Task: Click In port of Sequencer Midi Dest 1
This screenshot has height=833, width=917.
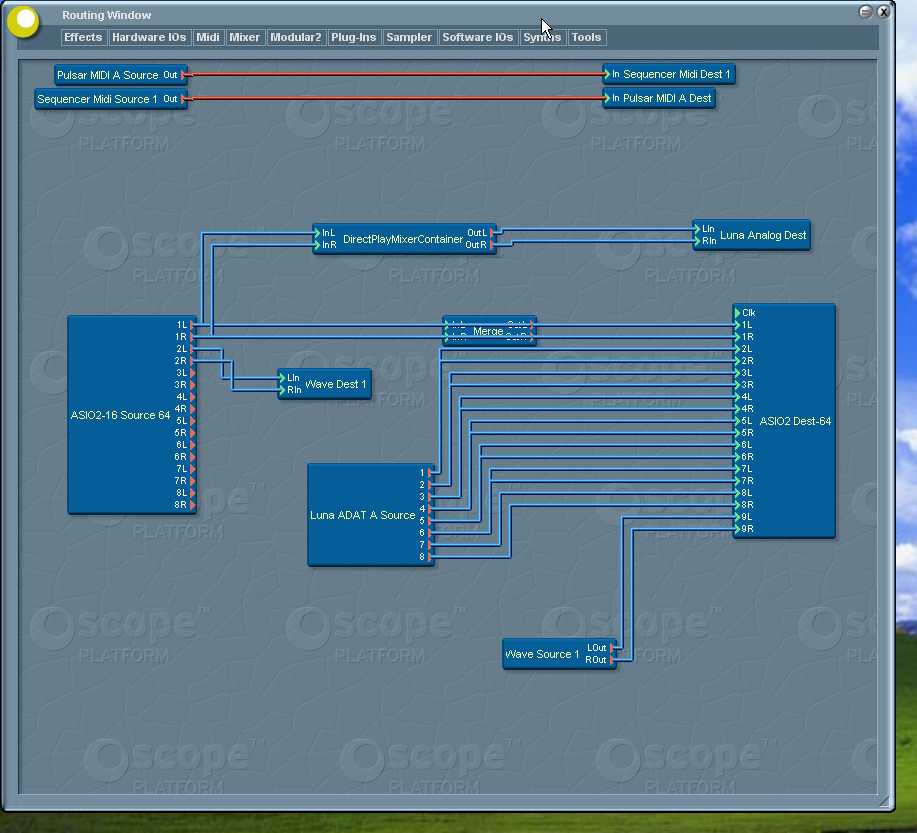Action: [607, 74]
